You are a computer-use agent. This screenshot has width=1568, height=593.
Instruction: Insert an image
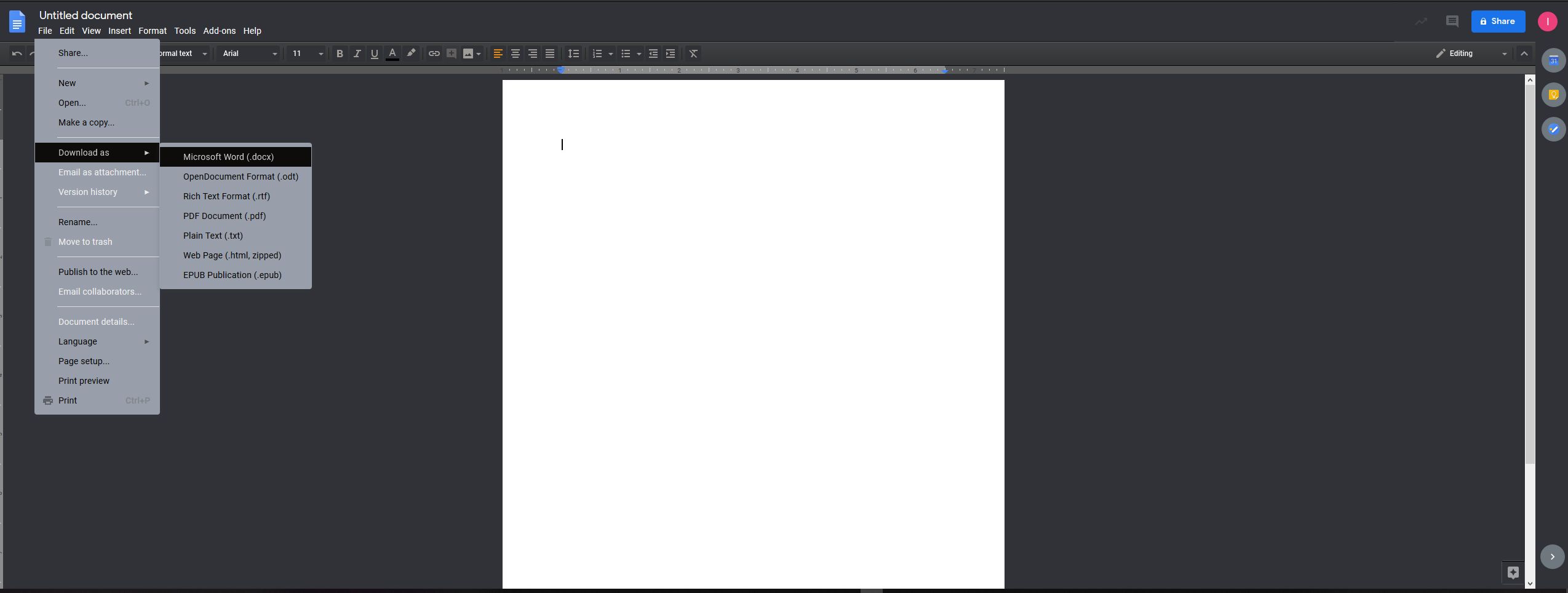tap(469, 54)
